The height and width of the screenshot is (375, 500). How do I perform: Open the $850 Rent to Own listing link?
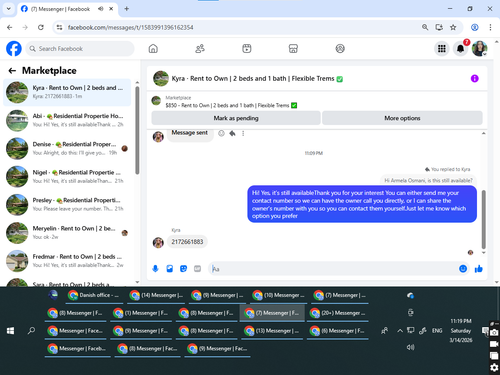[x=231, y=105]
